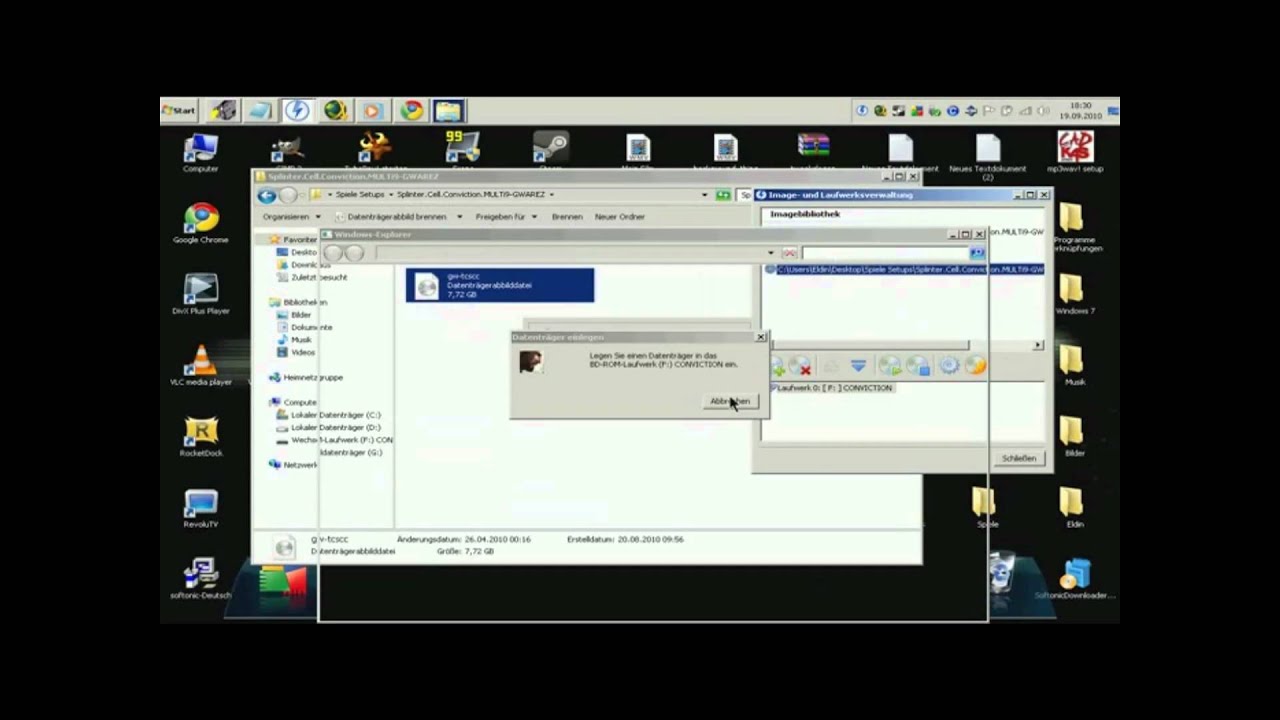Image resolution: width=1280 pixels, height=720 pixels.
Task: Click orange burn disc icon in image manager
Action: click(x=975, y=367)
